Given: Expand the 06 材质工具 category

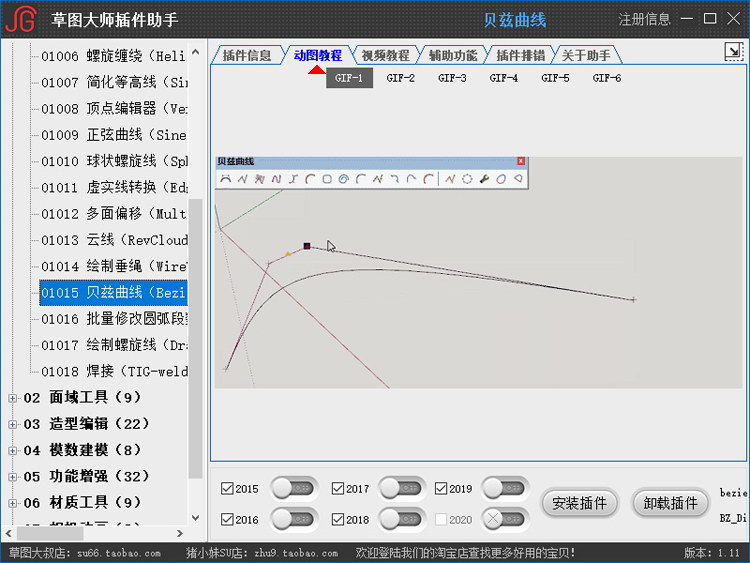Looking at the screenshot, I should pyautogui.click(x=13, y=503).
